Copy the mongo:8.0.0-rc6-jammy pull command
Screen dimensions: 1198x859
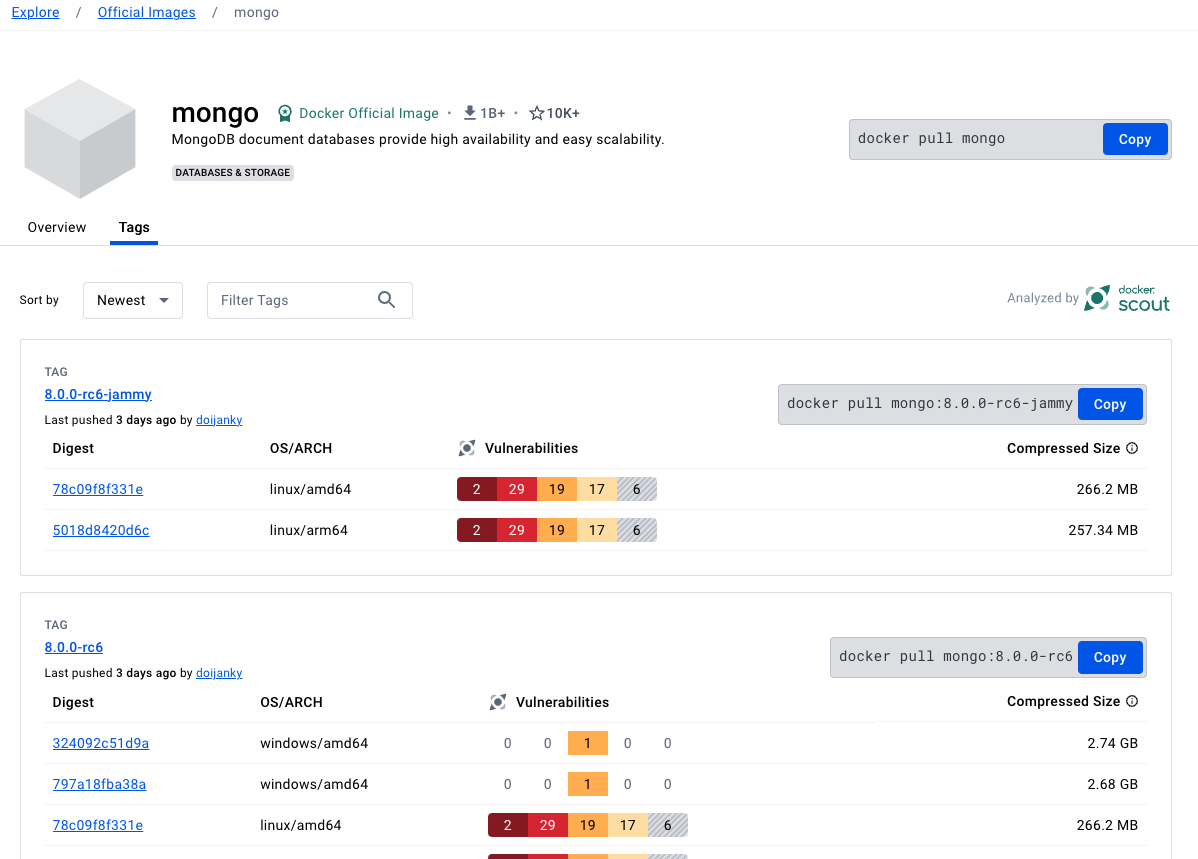pyautogui.click(x=1110, y=404)
